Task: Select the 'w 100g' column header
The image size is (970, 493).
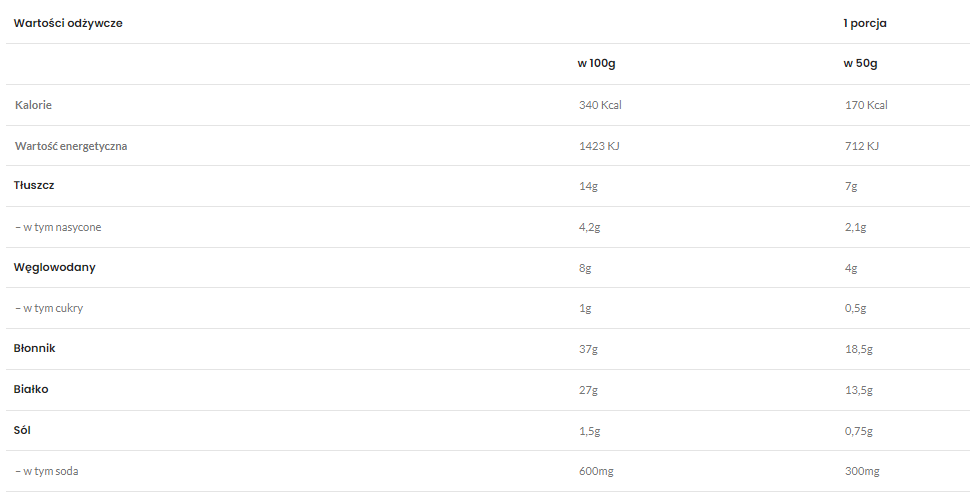Action: coord(596,64)
